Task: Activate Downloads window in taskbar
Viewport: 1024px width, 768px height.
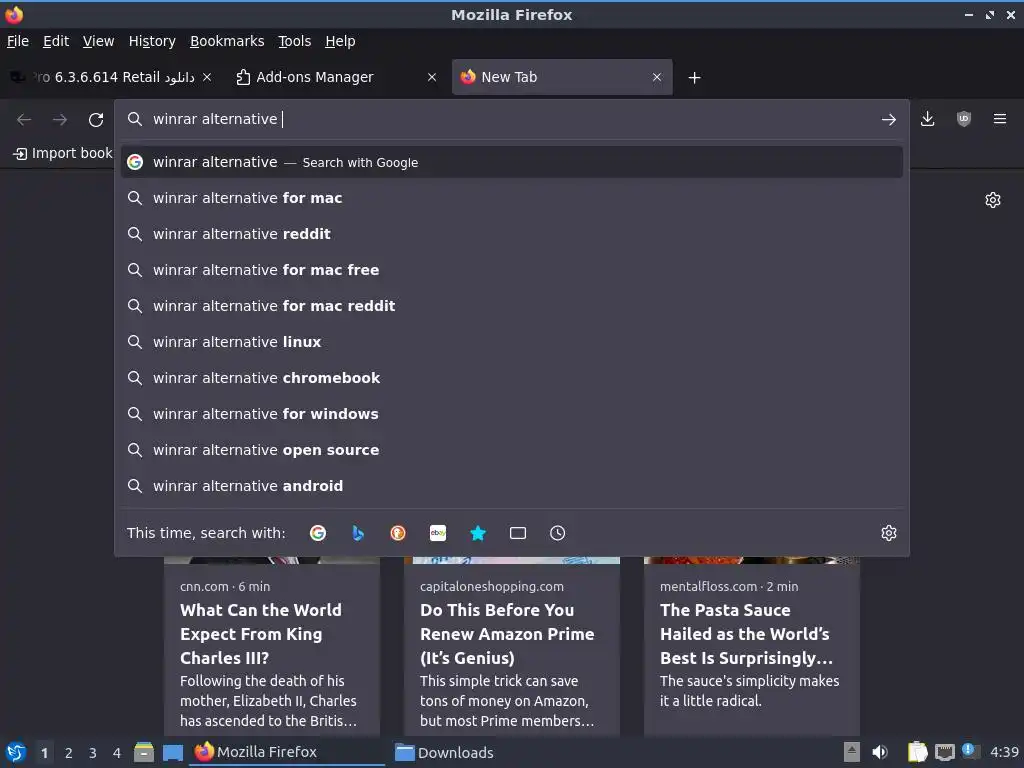Action: [x=444, y=752]
